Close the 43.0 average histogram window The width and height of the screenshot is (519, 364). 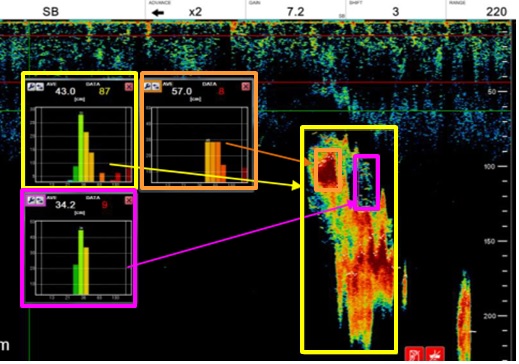(129, 87)
